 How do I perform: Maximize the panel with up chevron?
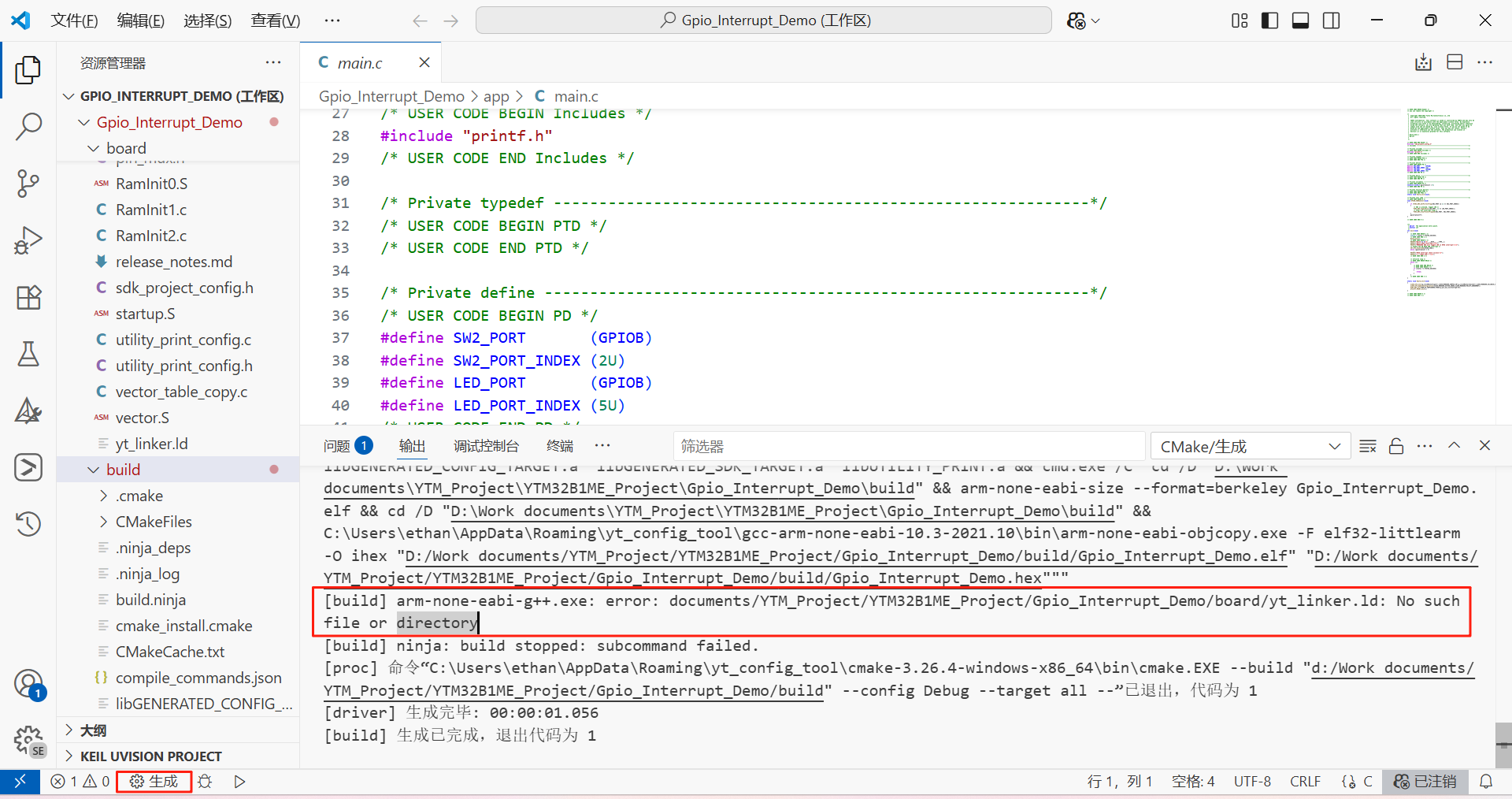[1455, 446]
